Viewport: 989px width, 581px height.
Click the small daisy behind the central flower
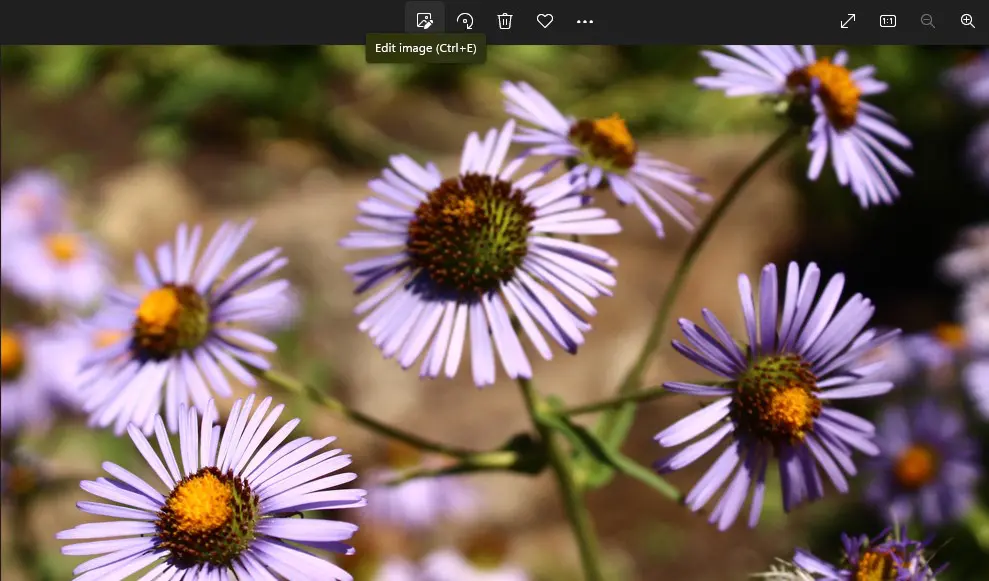(x=602, y=141)
